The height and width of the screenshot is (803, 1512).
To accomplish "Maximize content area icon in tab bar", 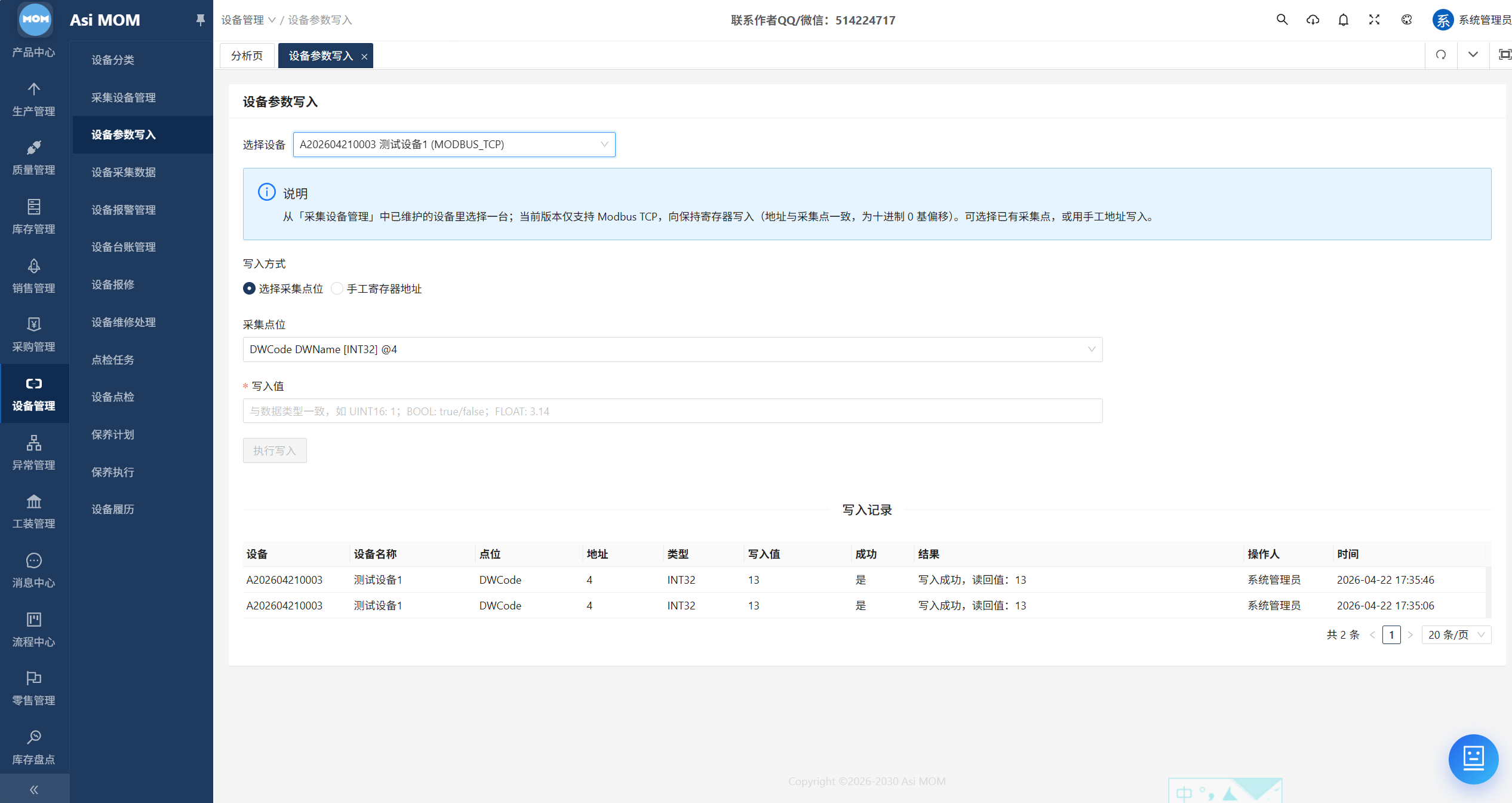I will pyautogui.click(x=1504, y=55).
